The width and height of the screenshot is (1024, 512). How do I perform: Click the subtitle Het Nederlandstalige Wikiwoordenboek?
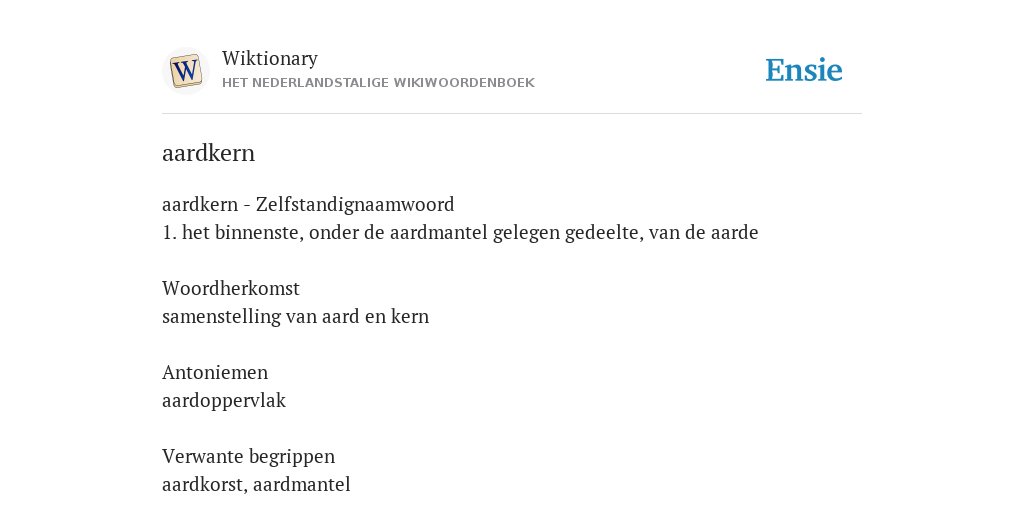coord(378,83)
